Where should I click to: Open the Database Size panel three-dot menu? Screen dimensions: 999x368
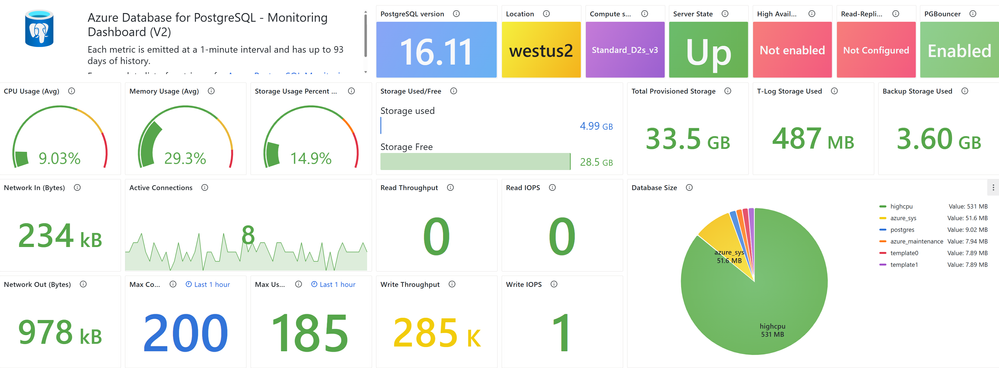tap(993, 188)
